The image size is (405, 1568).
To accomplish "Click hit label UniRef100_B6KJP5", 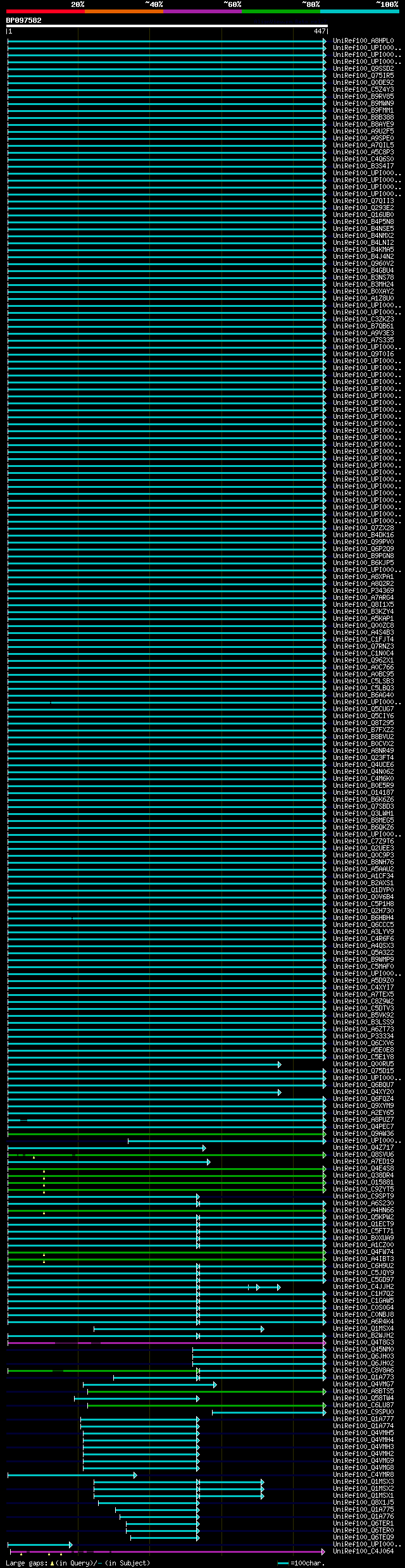I will (363, 563).
